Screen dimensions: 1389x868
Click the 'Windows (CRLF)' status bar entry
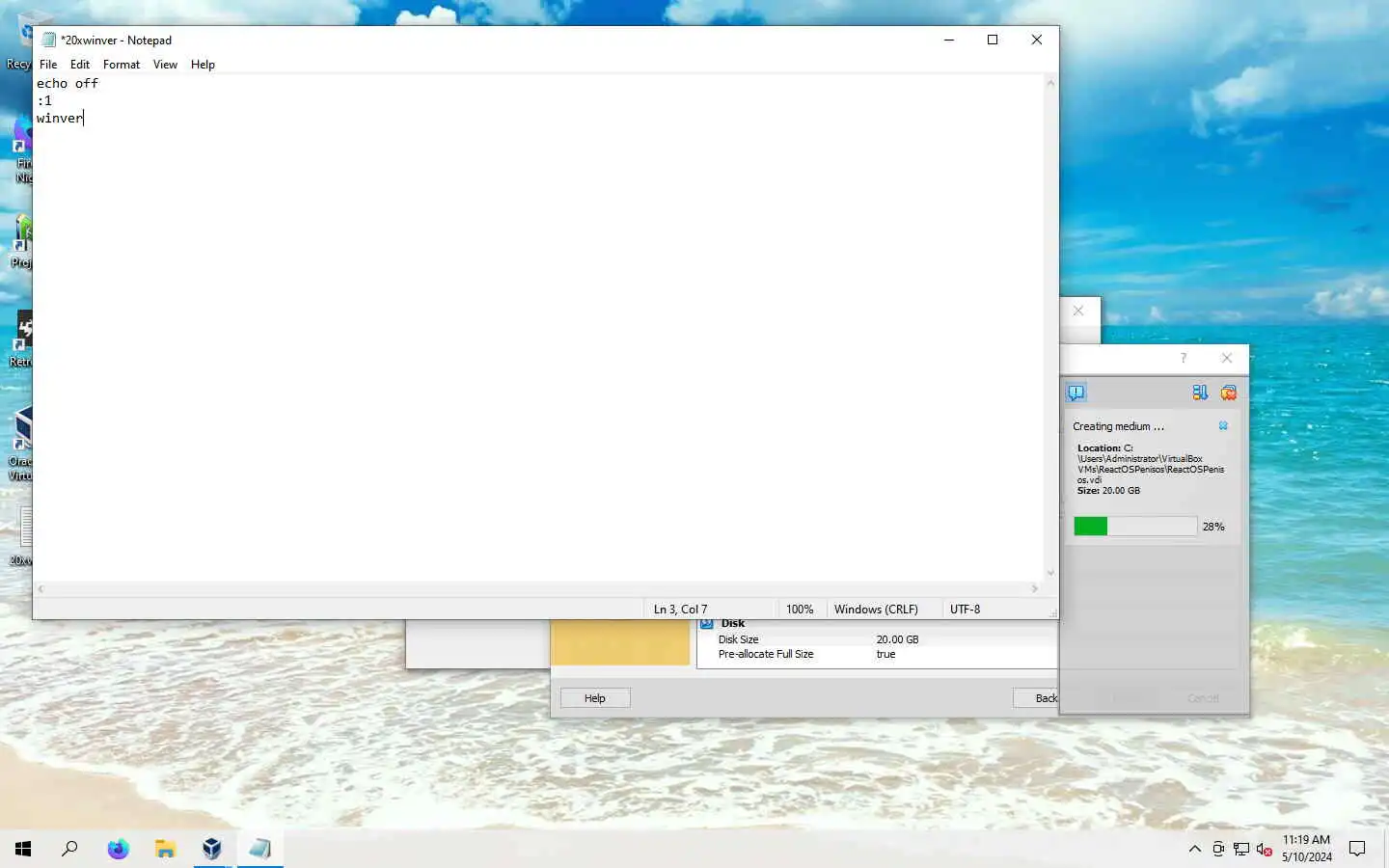(x=876, y=610)
